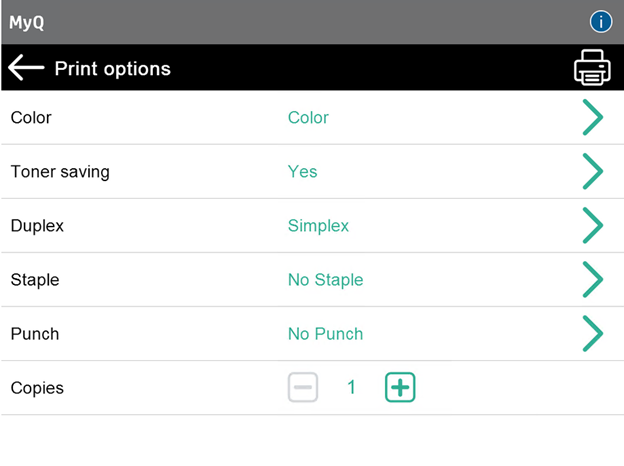Open the Staple options chevron
Screen dimensions: 624x466
click(593, 279)
